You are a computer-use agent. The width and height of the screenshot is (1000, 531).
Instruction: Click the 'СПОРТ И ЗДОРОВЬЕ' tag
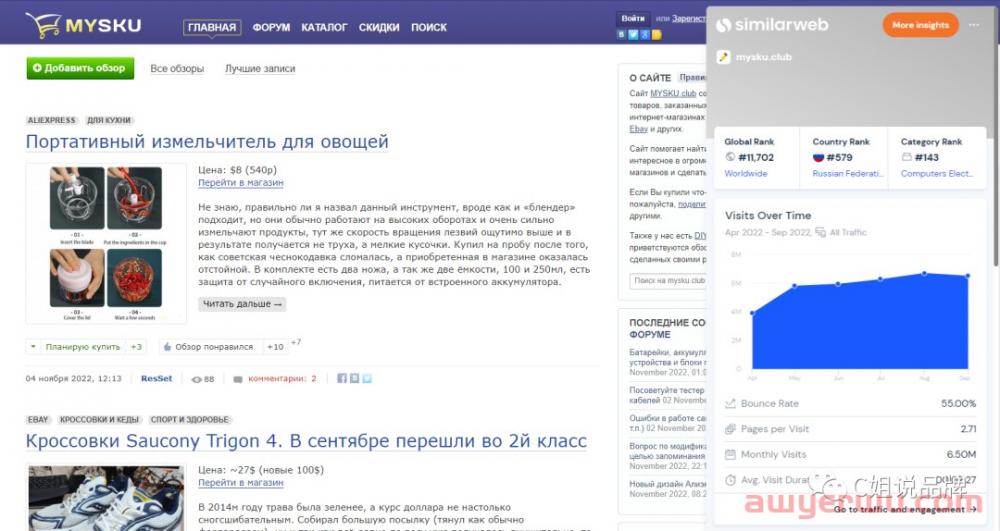189,419
